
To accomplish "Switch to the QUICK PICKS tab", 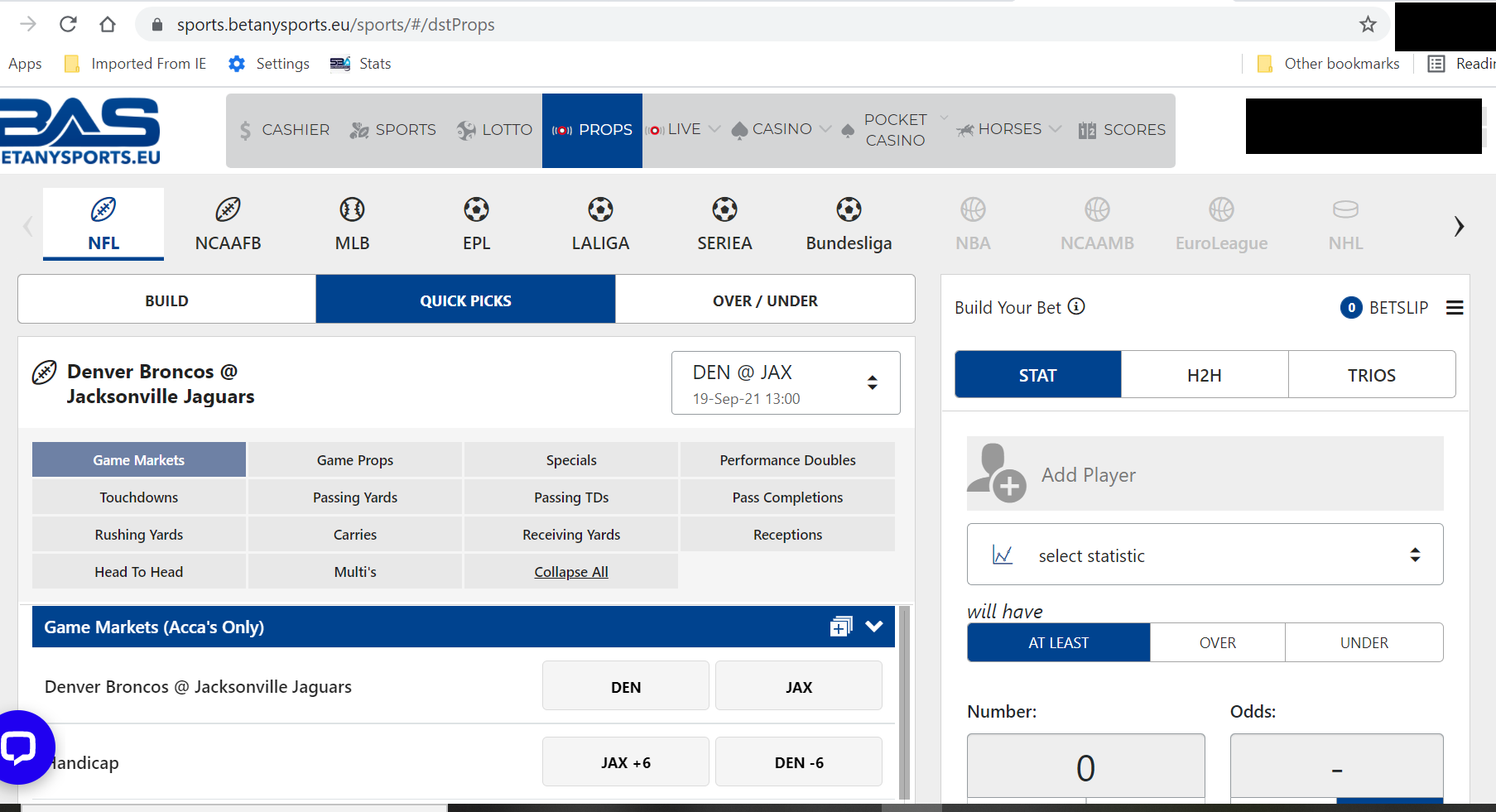I will pyautogui.click(x=465, y=300).
